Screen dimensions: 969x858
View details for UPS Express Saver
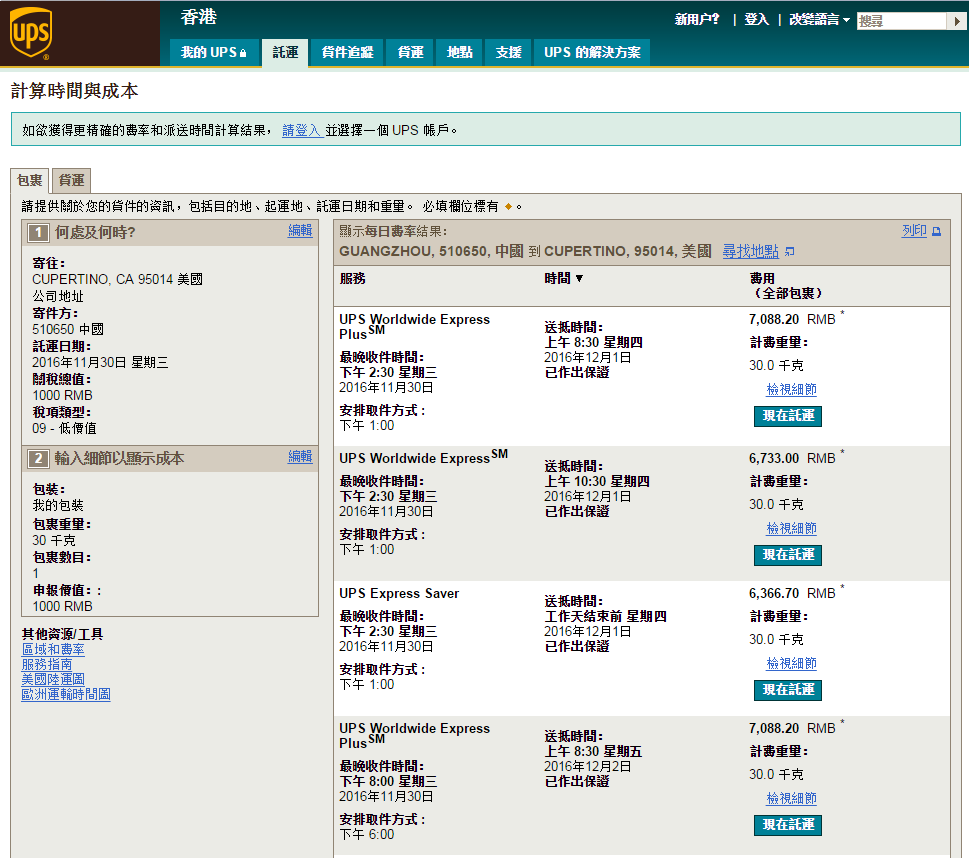tap(791, 663)
